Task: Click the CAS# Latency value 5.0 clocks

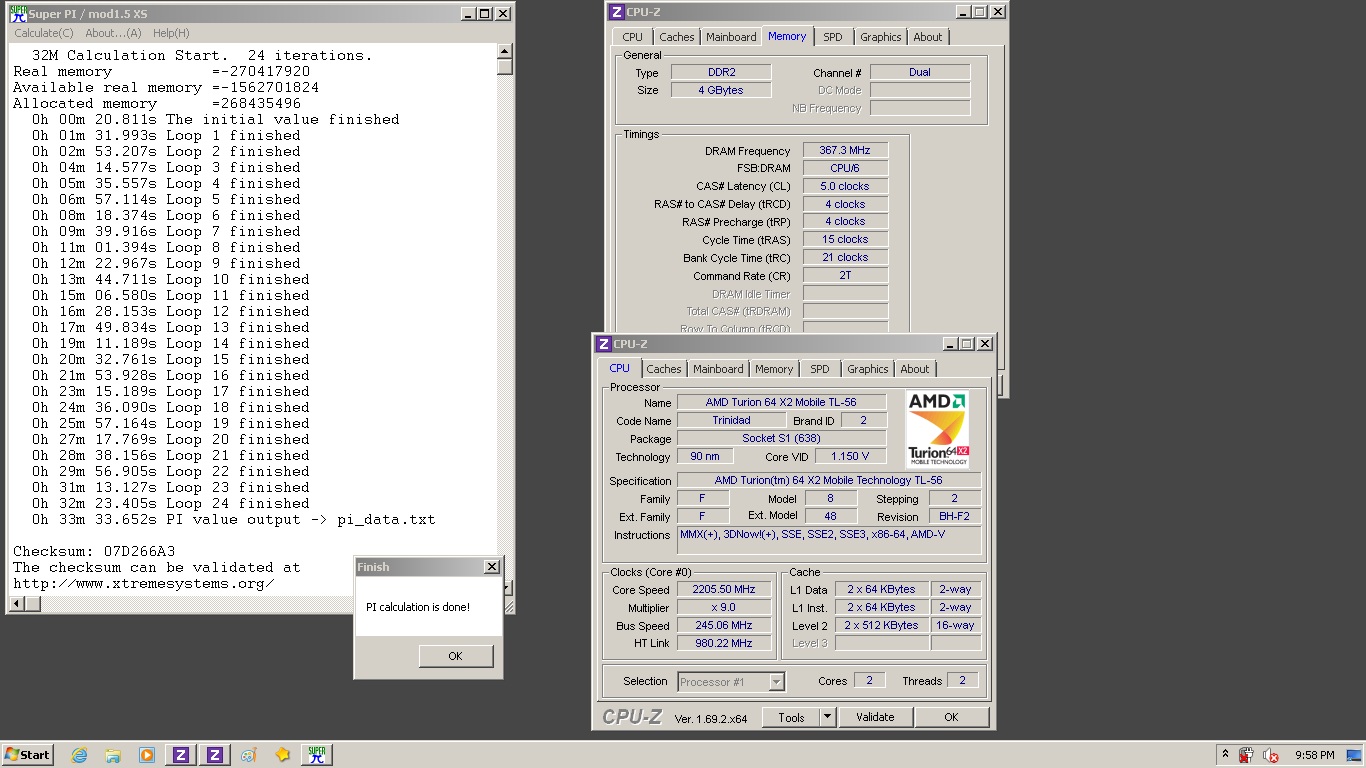Action: [845, 186]
